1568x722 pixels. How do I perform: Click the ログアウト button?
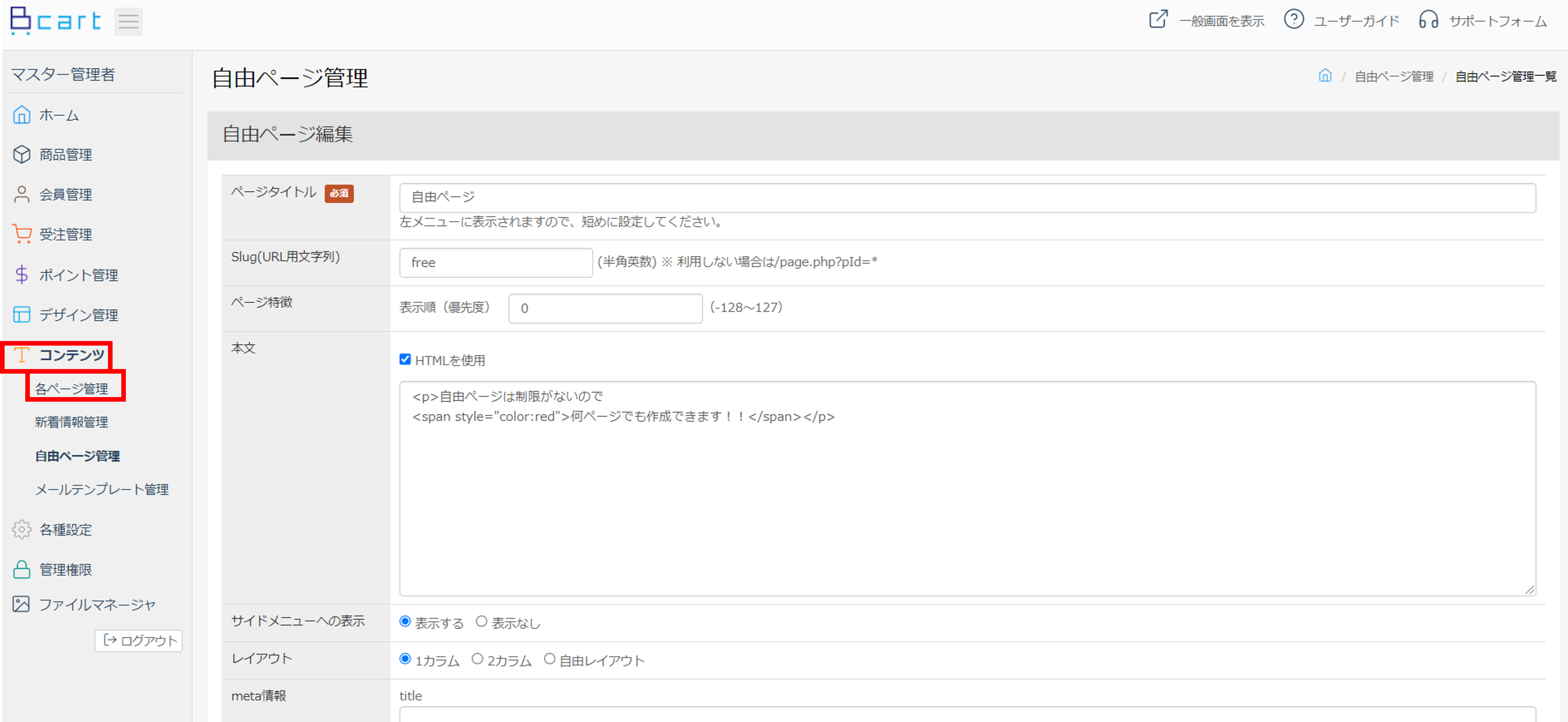pyautogui.click(x=139, y=641)
